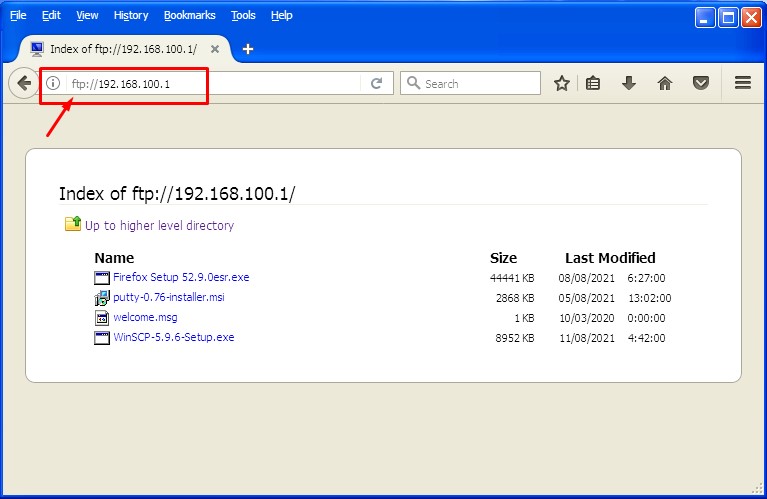Expand the Tools menu

[243, 15]
